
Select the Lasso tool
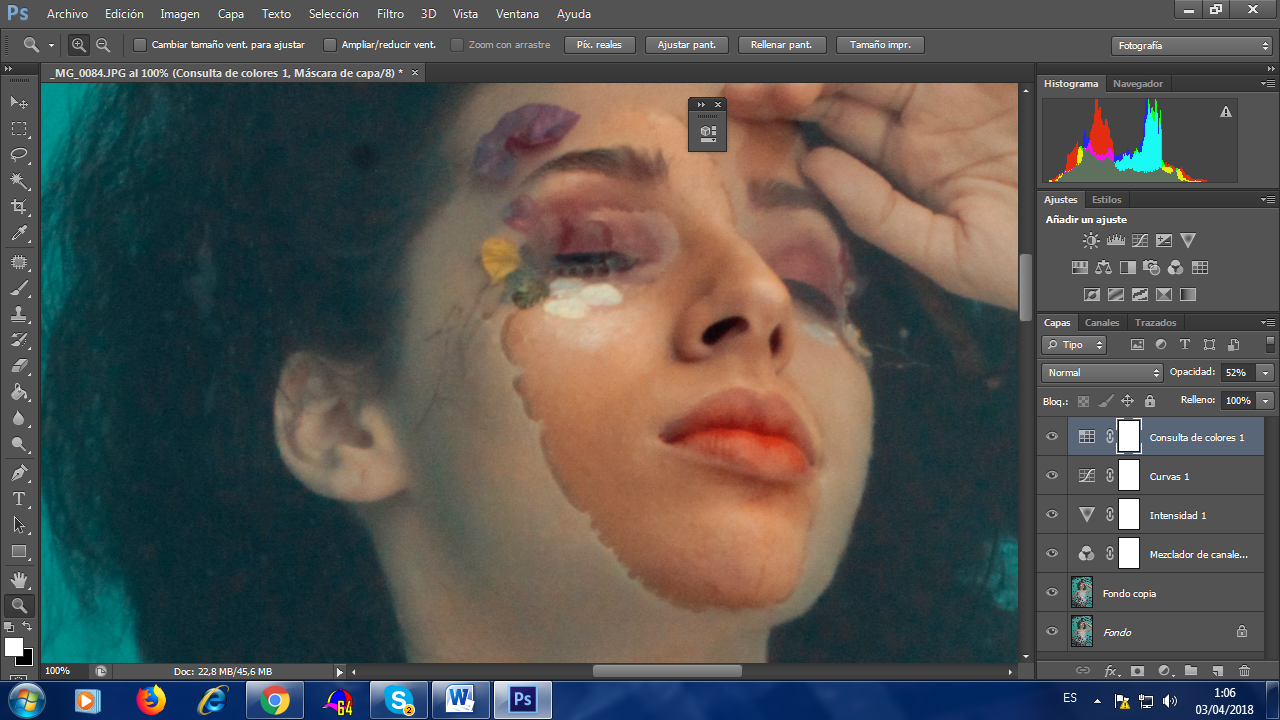point(19,155)
